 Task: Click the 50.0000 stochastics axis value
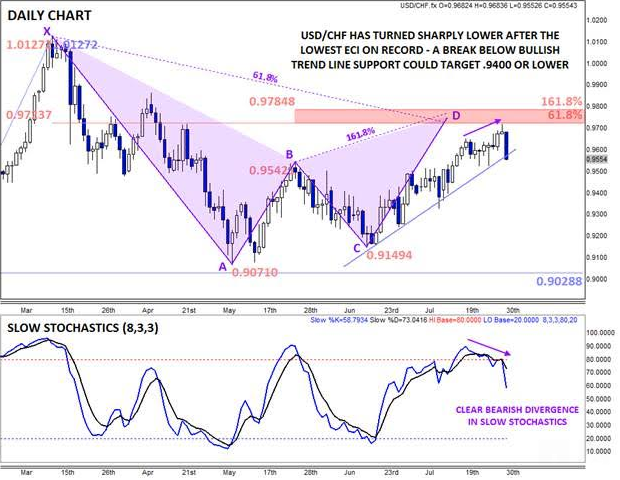[x=599, y=399]
